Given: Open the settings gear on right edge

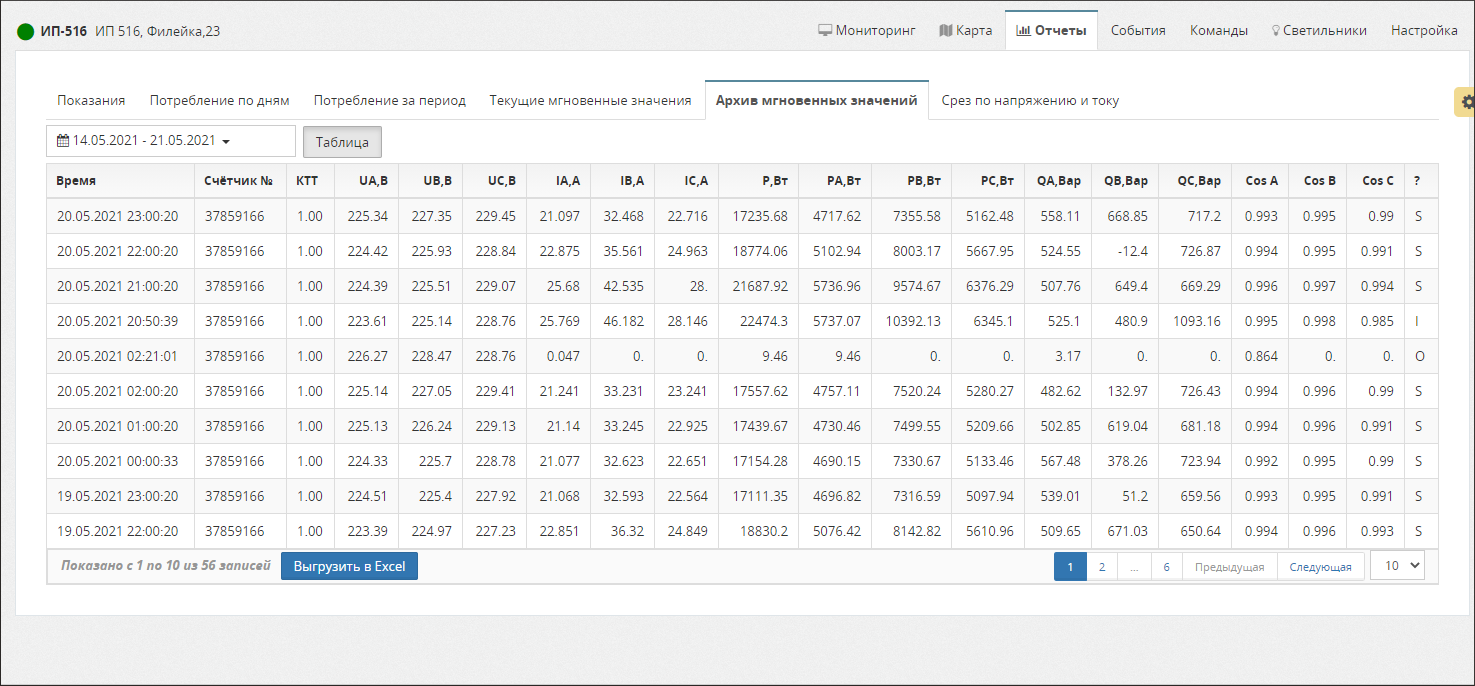Looking at the screenshot, I should point(1467,102).
